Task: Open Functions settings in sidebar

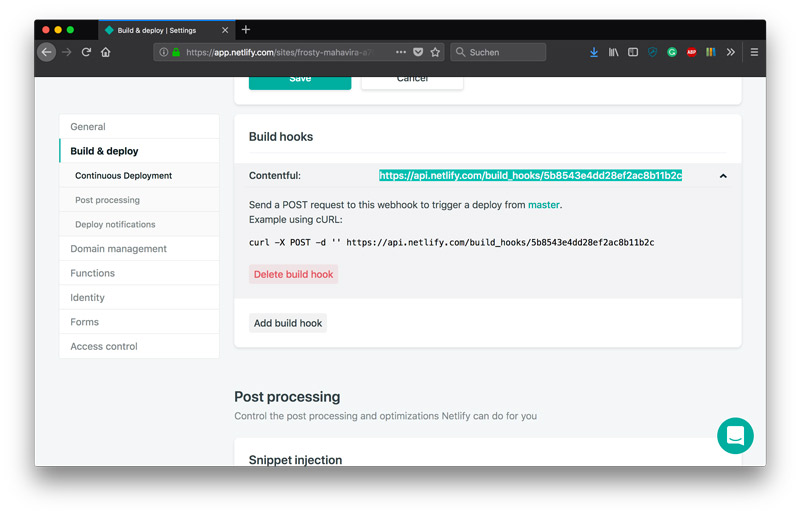Action: pyautogui.click(x=139, y=273)
